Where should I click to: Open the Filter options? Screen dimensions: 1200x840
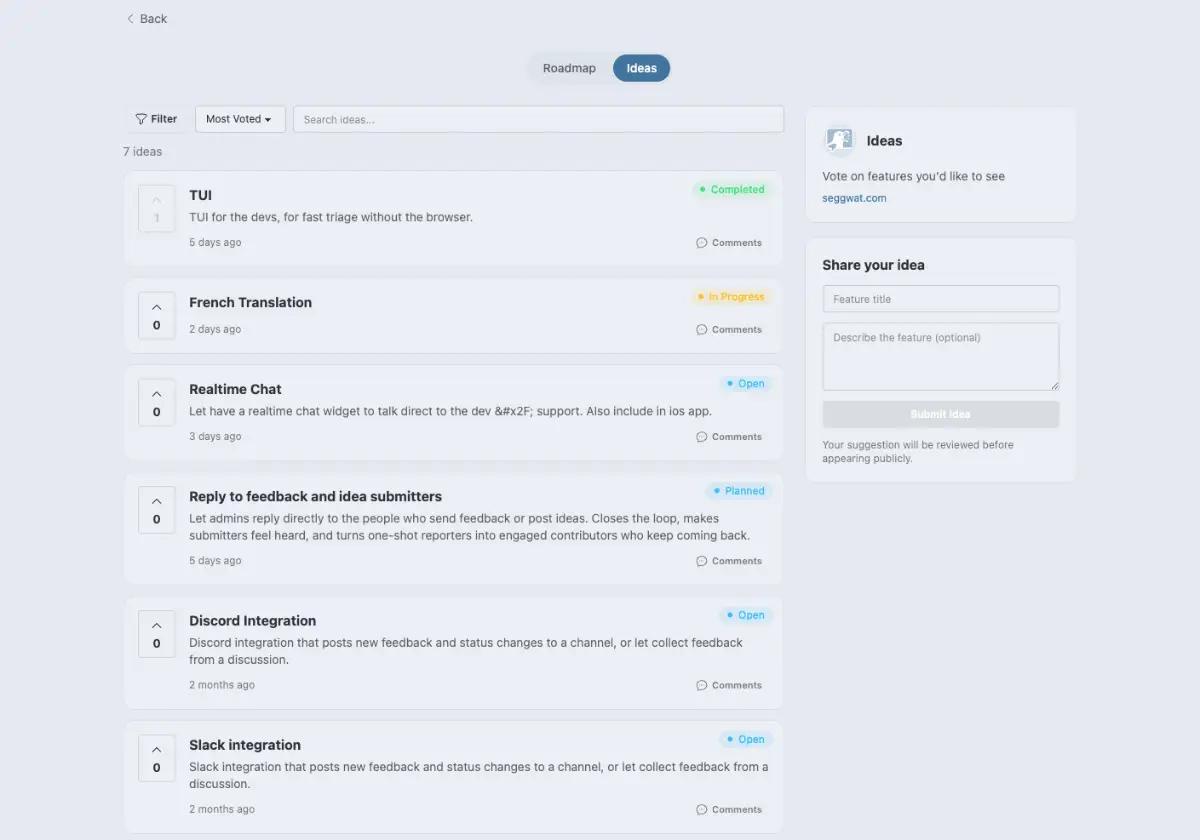tap(156, 119)
